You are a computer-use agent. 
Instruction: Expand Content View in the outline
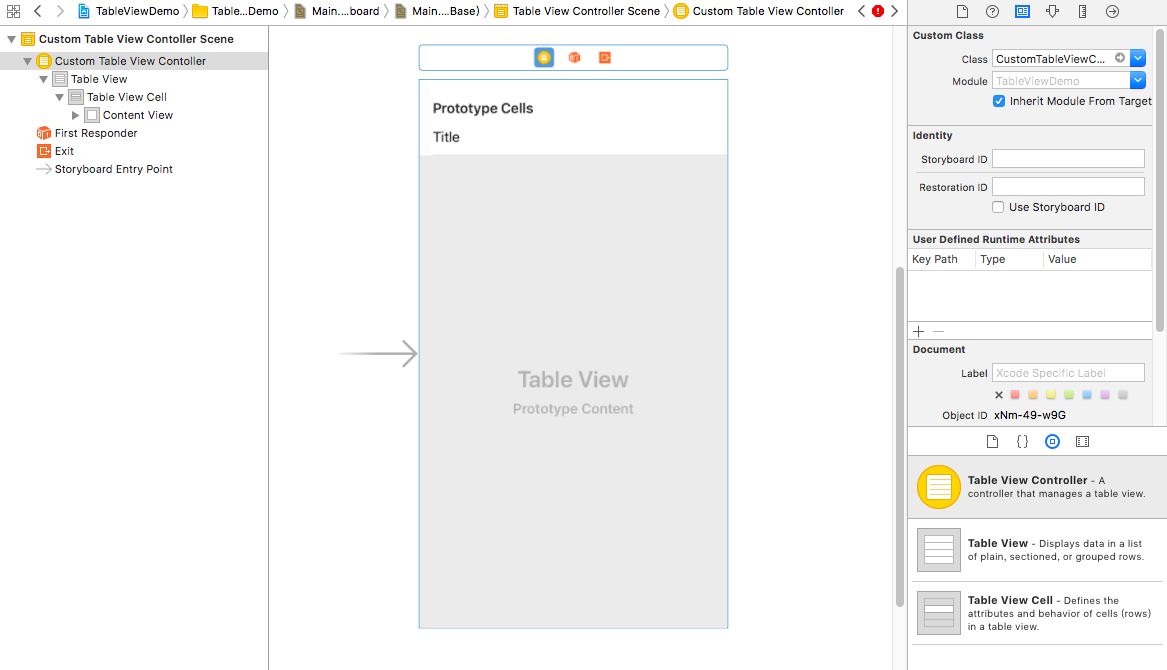[x=76, y=115]
